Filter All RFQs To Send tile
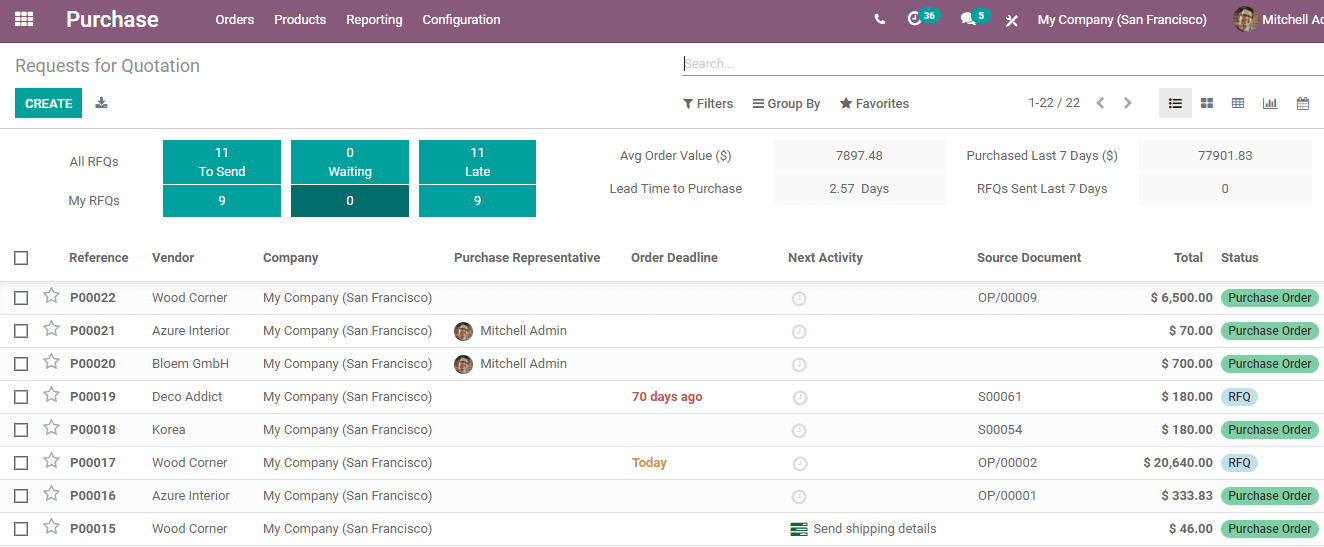 (x=222, y=162)
